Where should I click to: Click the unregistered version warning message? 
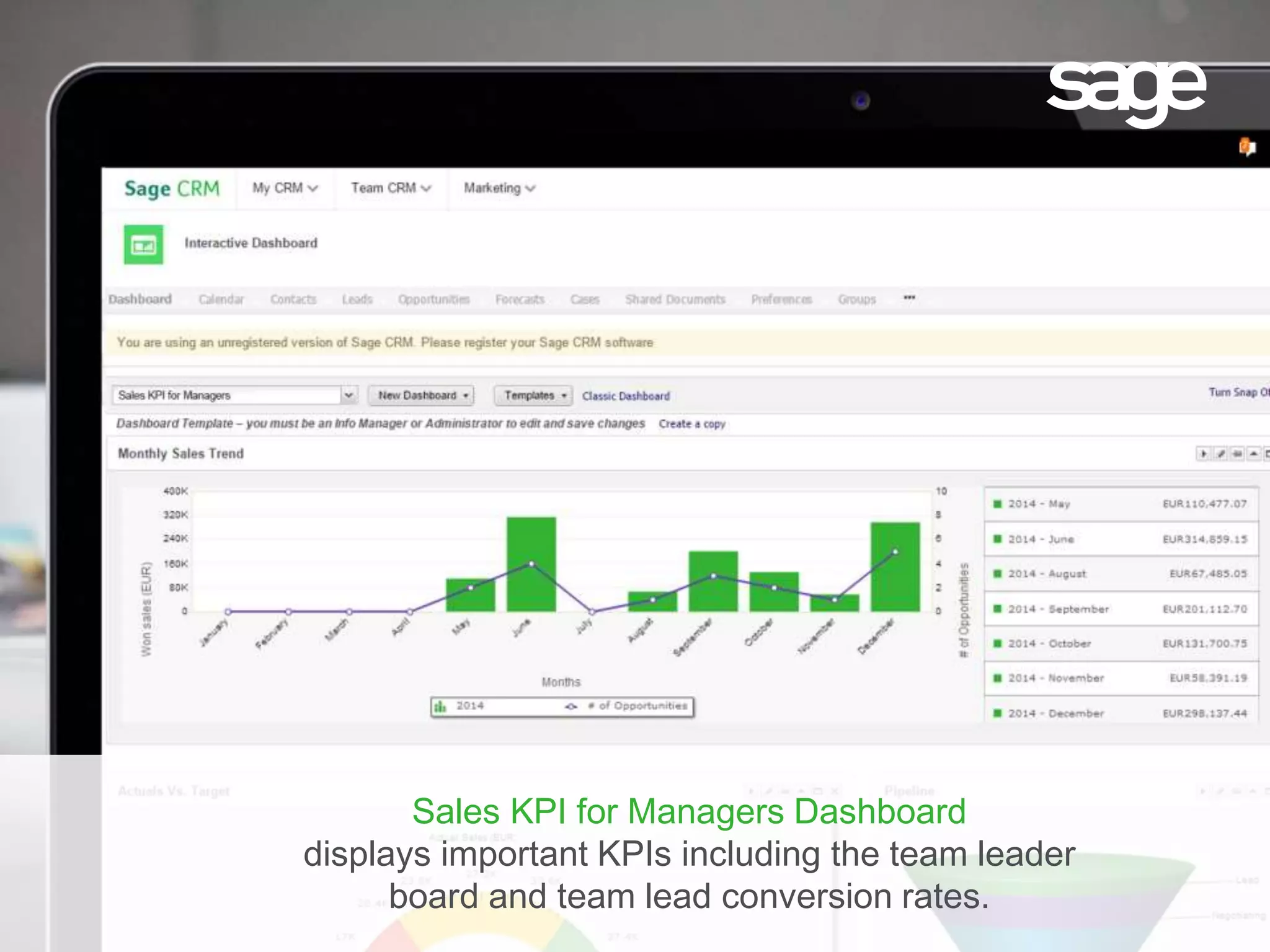pos(385,342)
